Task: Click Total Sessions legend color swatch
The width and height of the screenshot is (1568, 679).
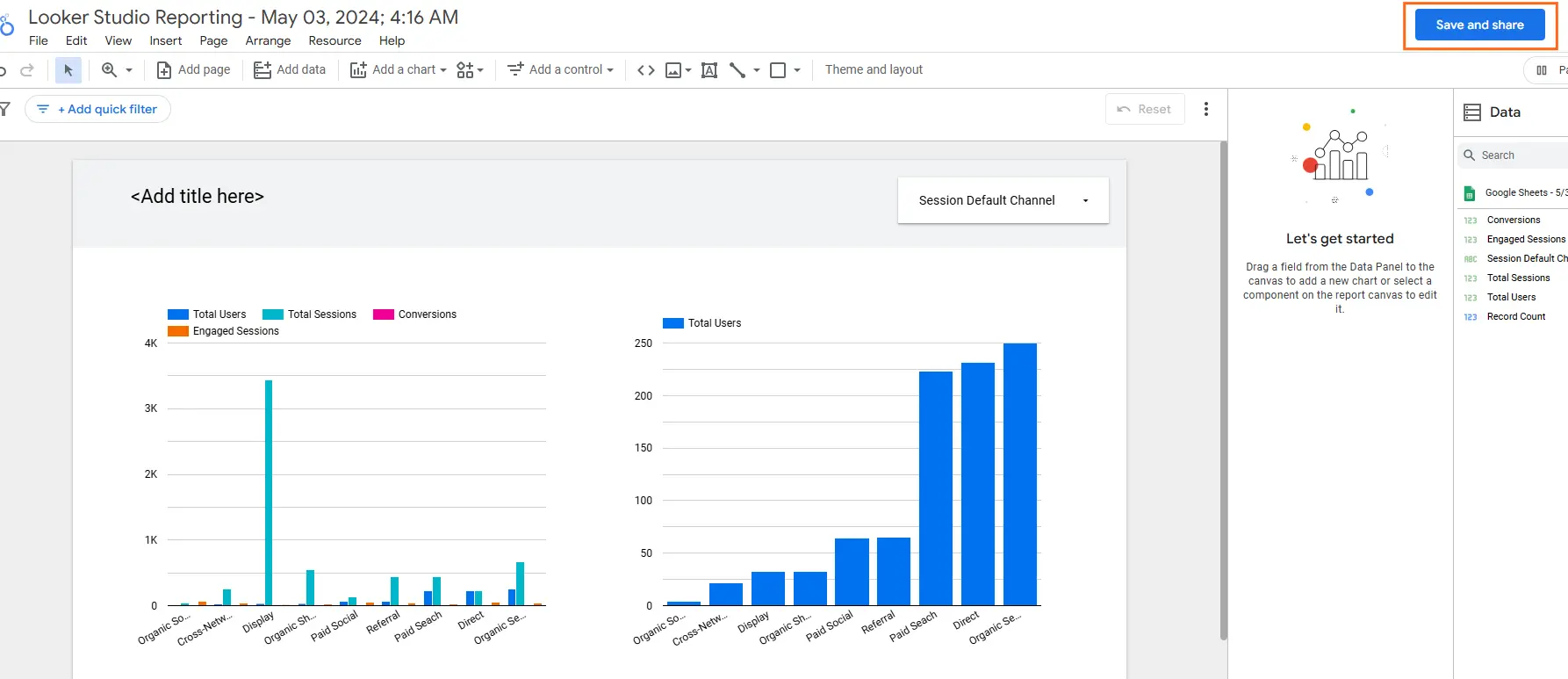Action: pos(273,314)
